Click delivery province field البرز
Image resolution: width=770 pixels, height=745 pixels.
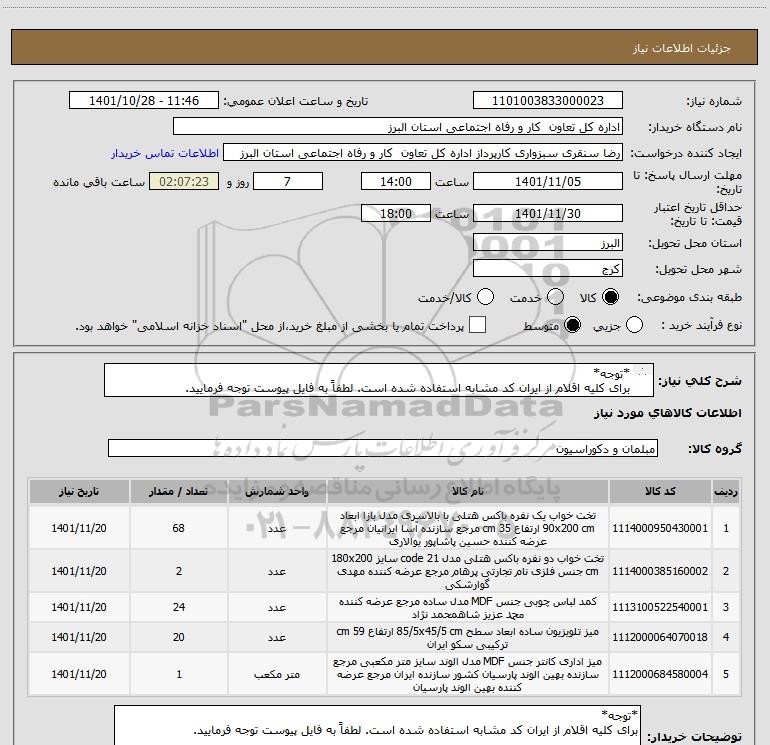pos(548,243)
